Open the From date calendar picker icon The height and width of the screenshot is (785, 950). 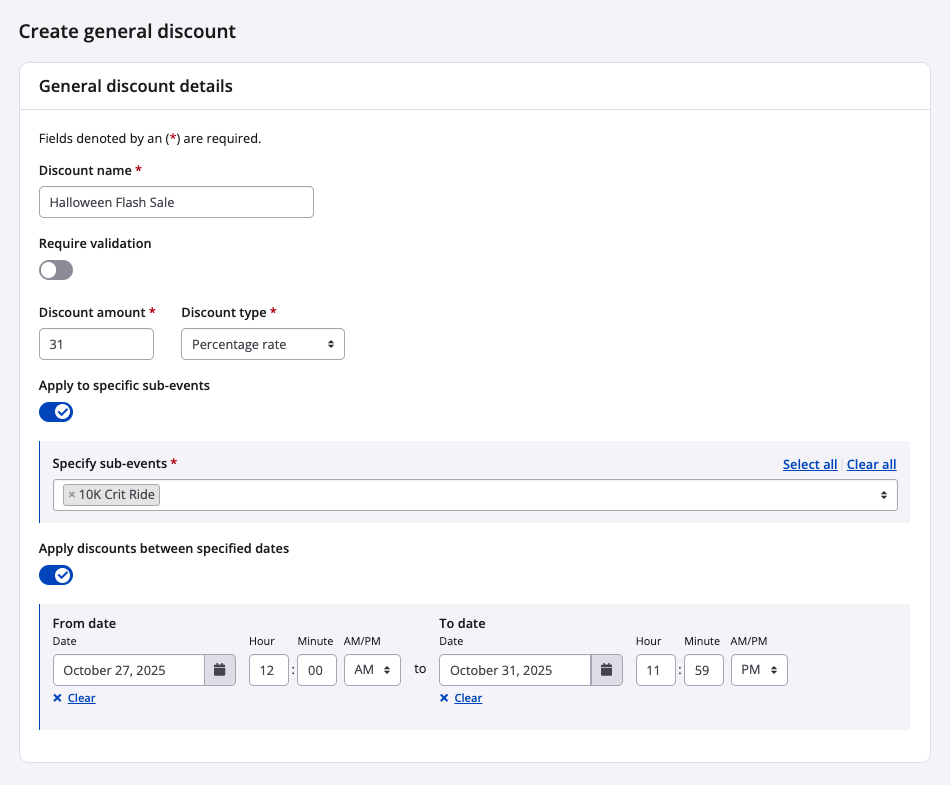tap(220, 670)
